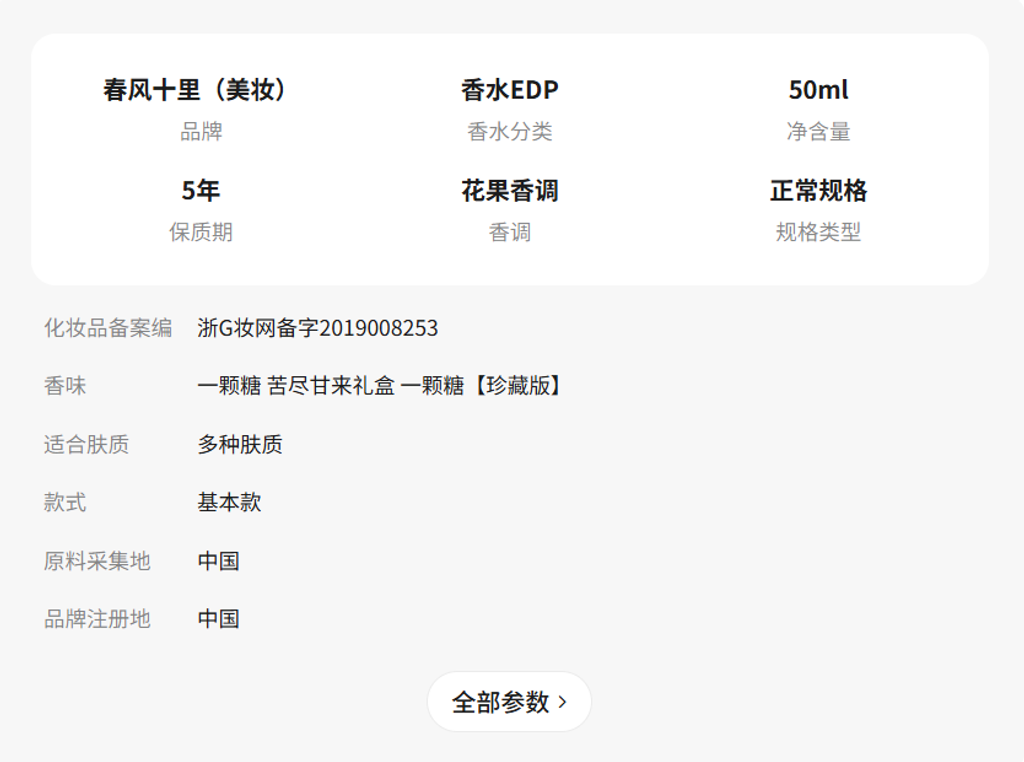The height and width of the screenshot is (762, 1024).
Task: Click the 5年 shelf life value
Action: pos(200,190)
